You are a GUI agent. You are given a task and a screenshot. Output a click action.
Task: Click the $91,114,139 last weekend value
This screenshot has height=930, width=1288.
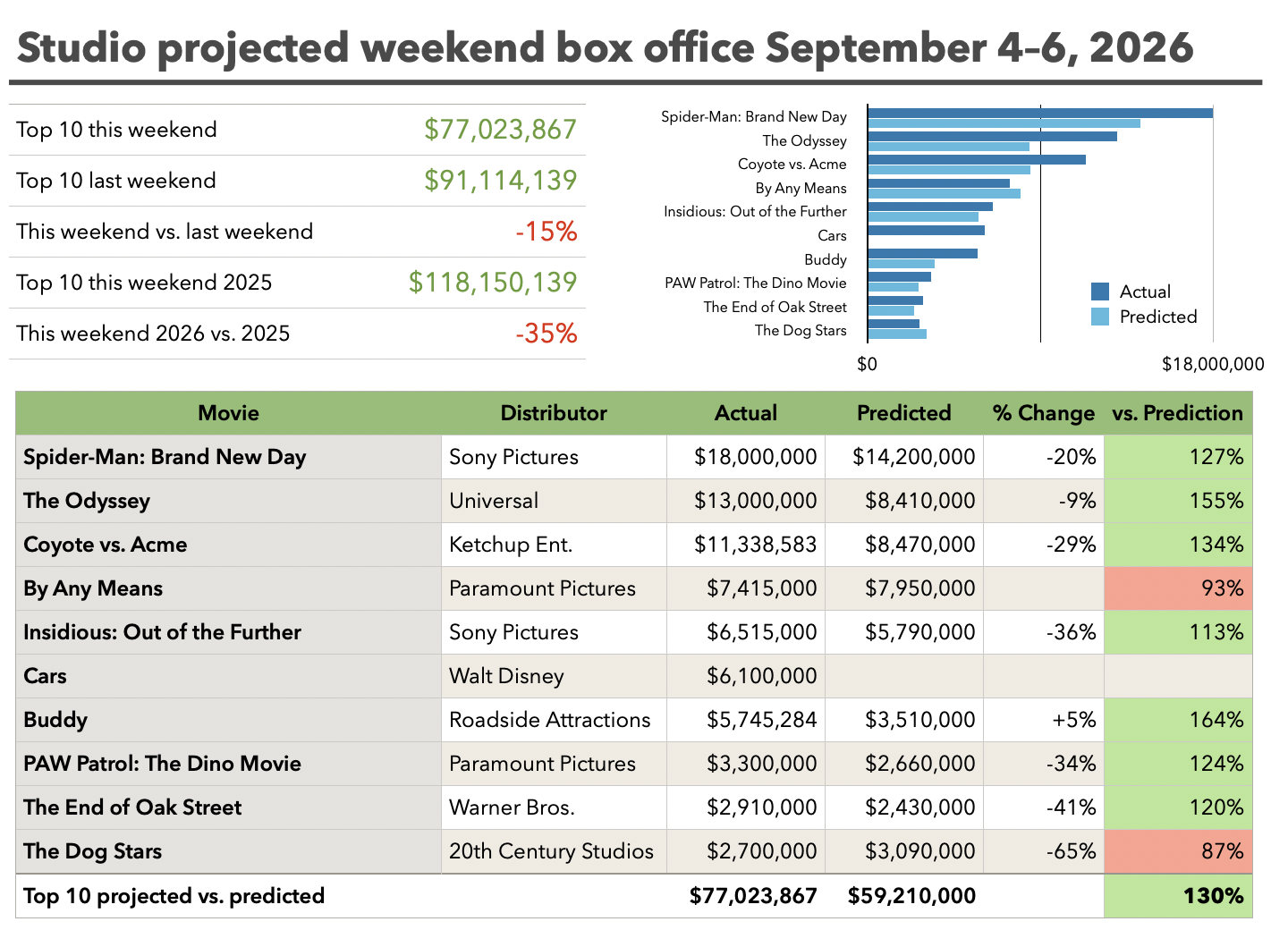pyautogui.click(x=501, y=181)
